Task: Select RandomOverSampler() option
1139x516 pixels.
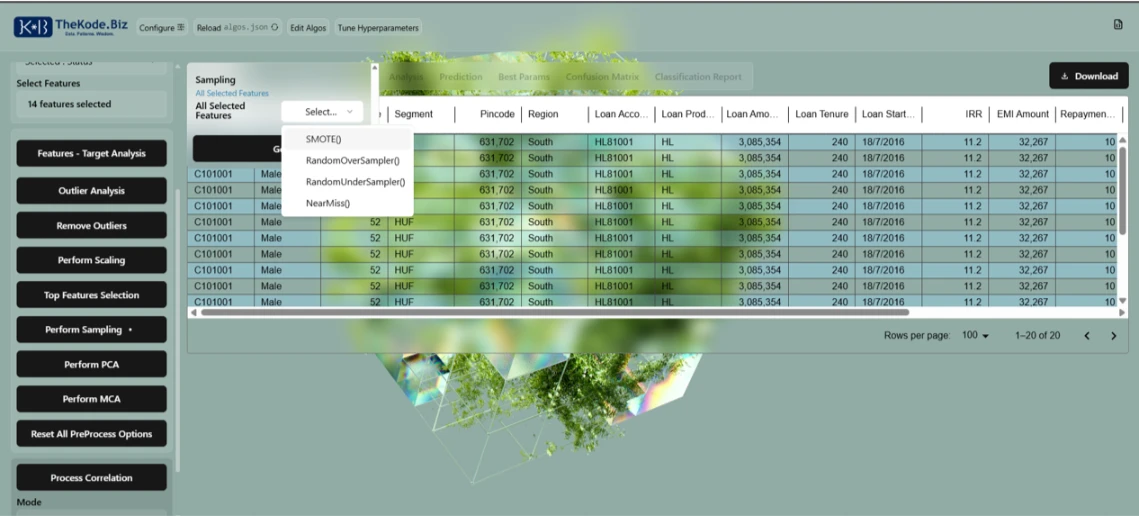Action: point(352,161)
